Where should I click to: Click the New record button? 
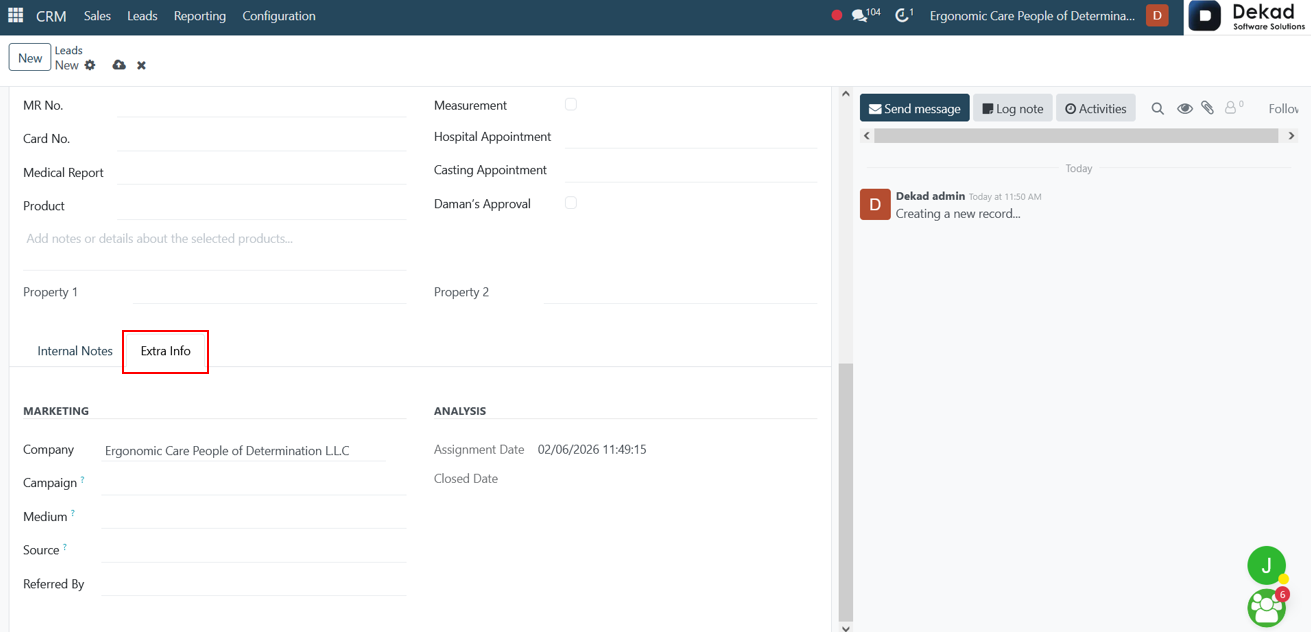tap(30, 58)
